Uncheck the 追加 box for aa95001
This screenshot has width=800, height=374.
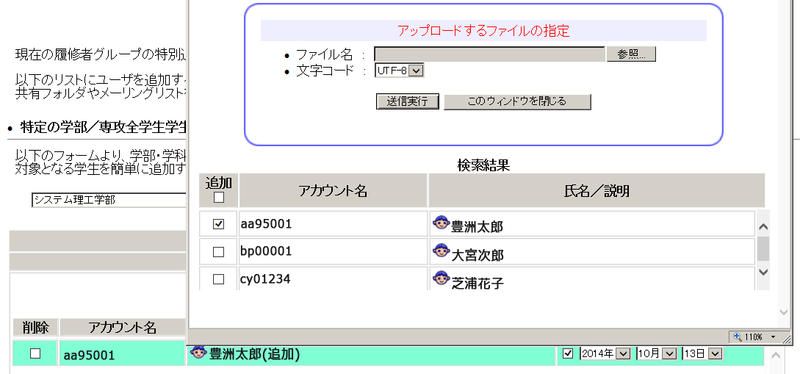218,224
